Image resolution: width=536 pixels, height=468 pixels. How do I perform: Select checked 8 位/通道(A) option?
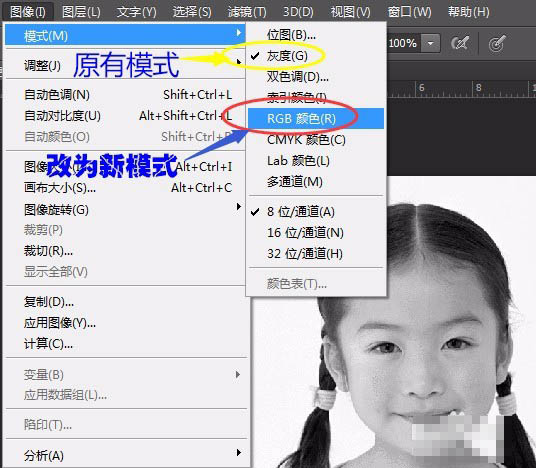click(316, 212)
